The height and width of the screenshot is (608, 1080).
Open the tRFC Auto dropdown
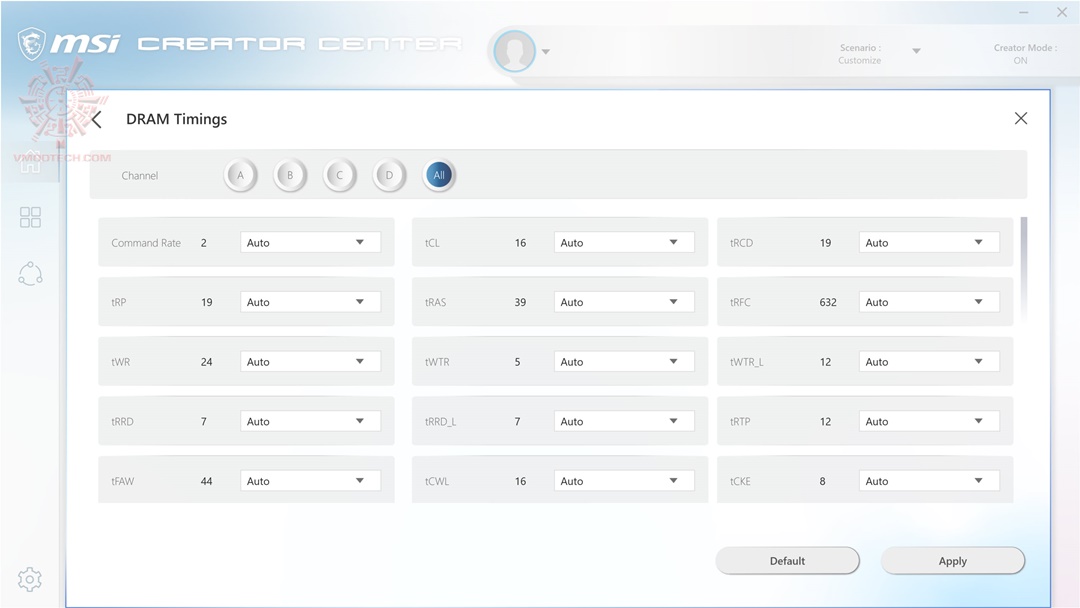[929, 302]
